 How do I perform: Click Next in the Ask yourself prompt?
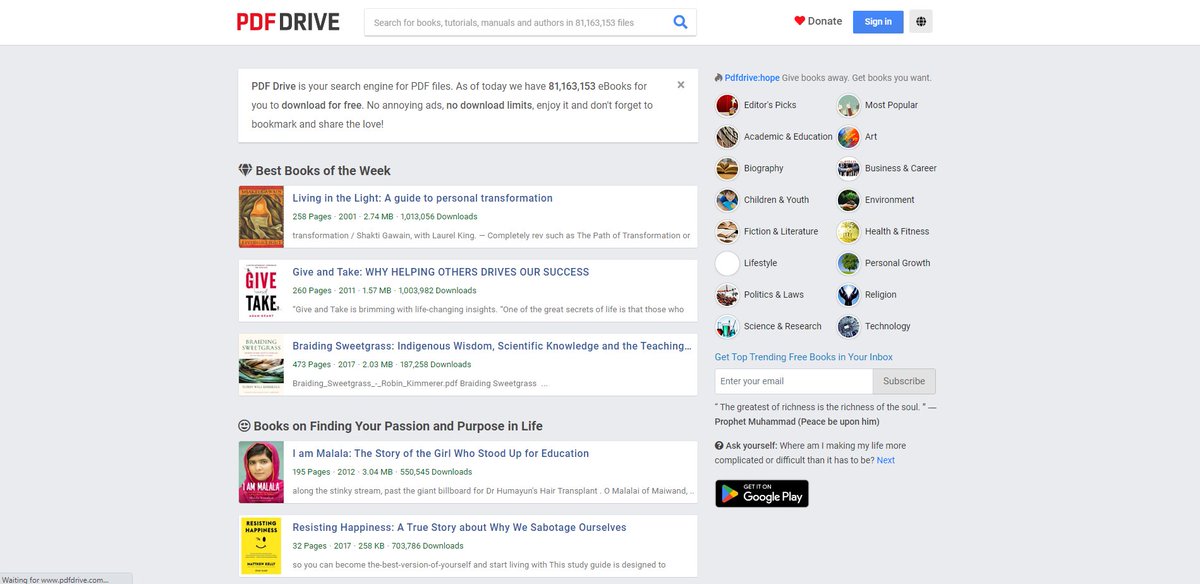click(x=886, y=461)
